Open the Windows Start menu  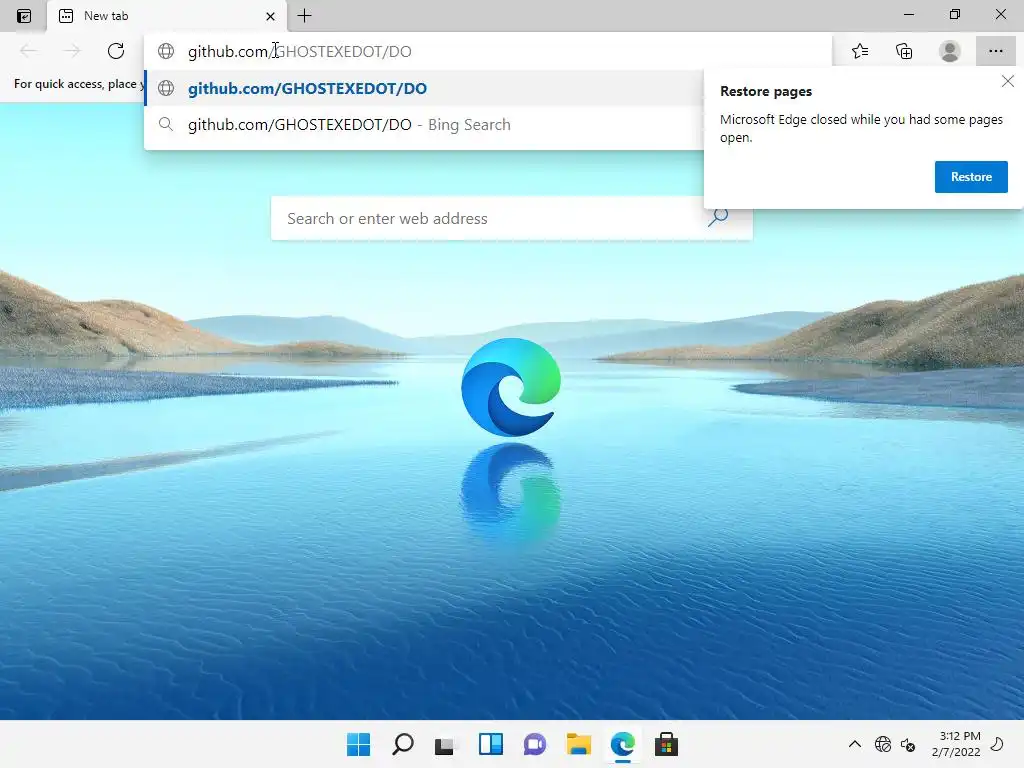(359, 744)
